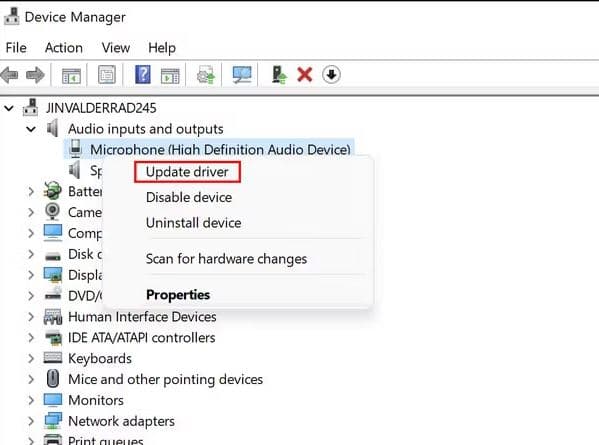Viewport: 599px width, 445px height.
Task: Expand the Cameras chevron
Action: click(x=31, y=212)
